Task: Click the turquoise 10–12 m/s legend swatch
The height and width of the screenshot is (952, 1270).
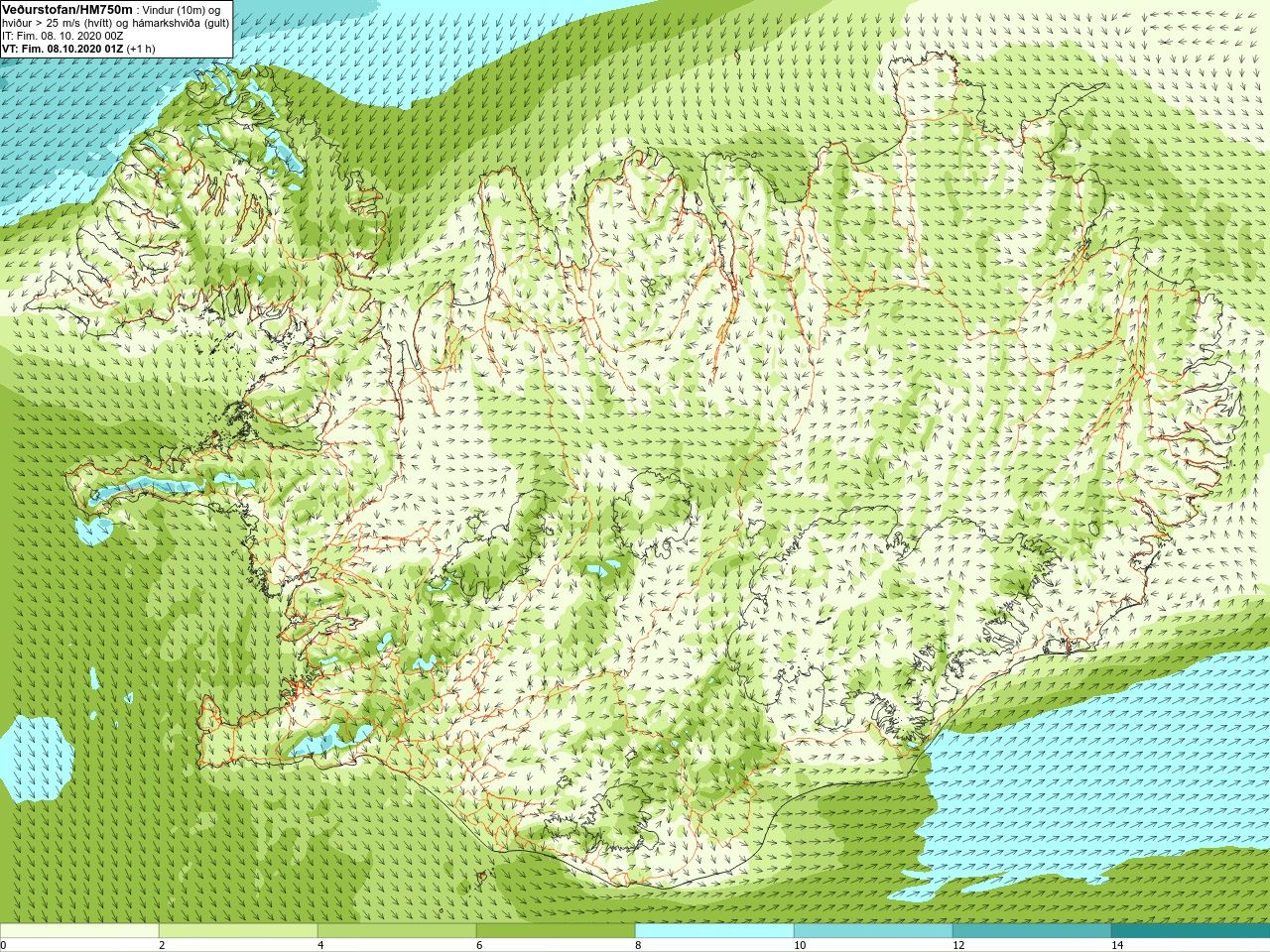Action: [873, 931]
